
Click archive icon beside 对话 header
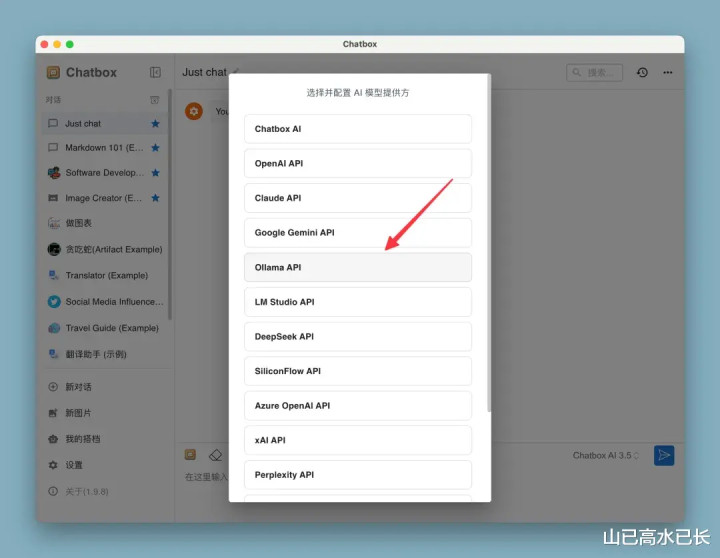click(155, 100)
